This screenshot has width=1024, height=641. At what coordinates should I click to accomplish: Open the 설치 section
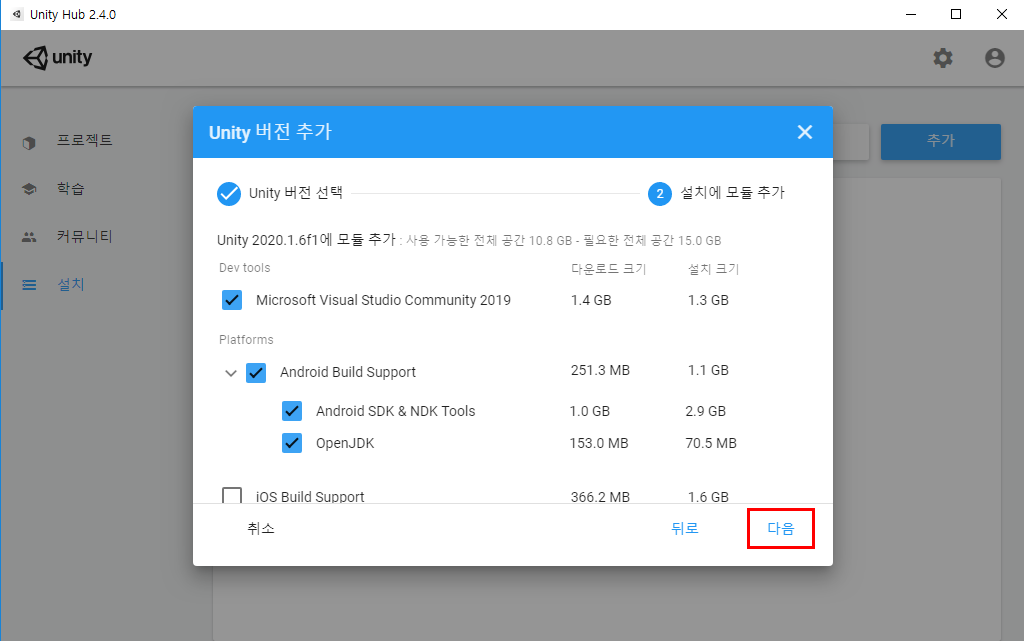pyautogui.click(x=71, y=285)
